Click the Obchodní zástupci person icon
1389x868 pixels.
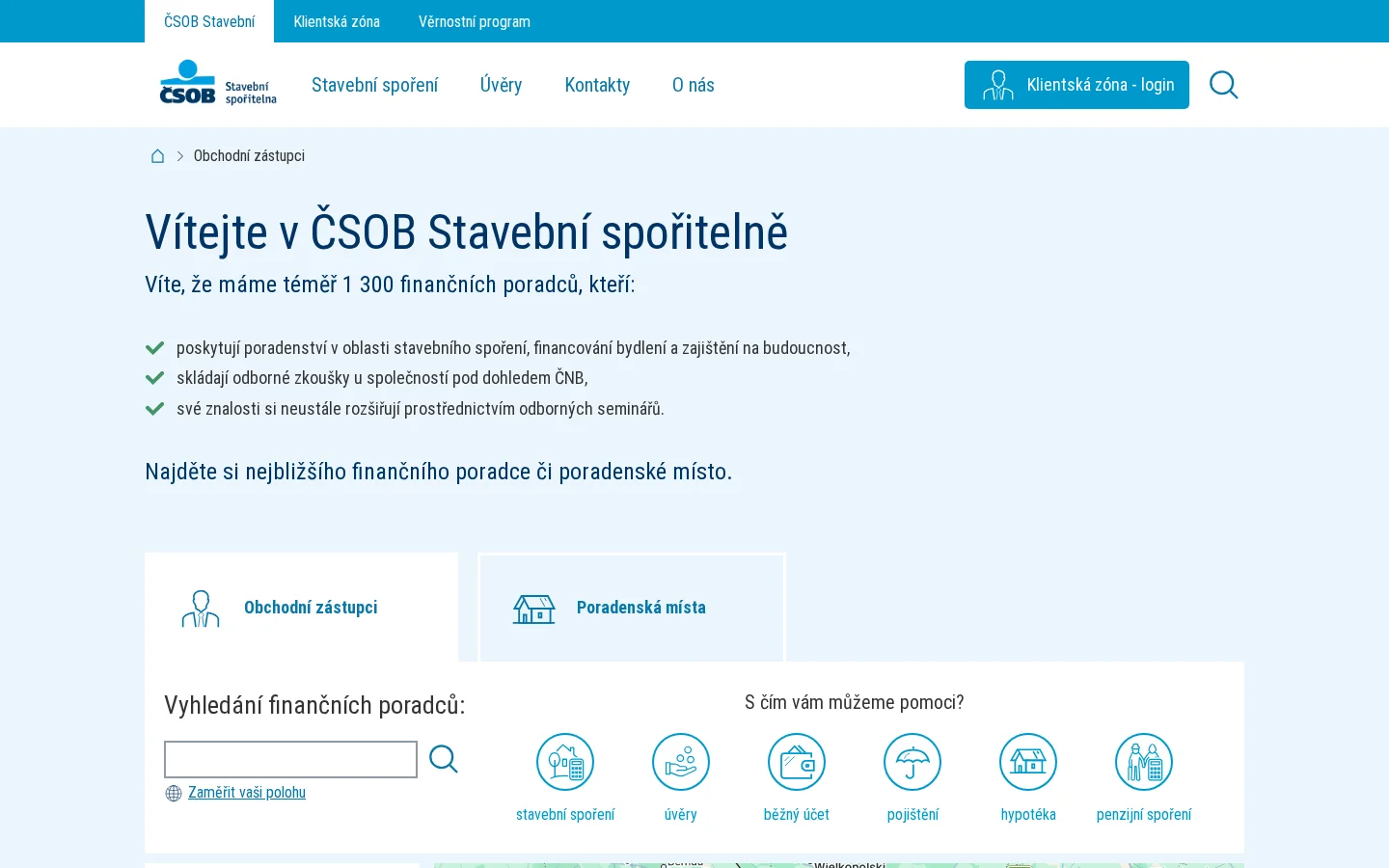click(201, 608)
